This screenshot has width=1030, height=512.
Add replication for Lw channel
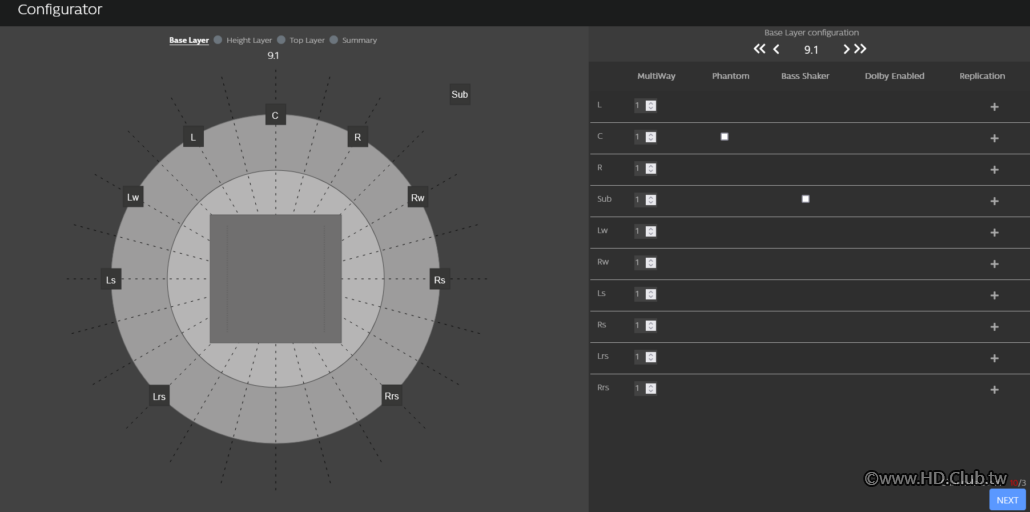[x=994, y=233]
